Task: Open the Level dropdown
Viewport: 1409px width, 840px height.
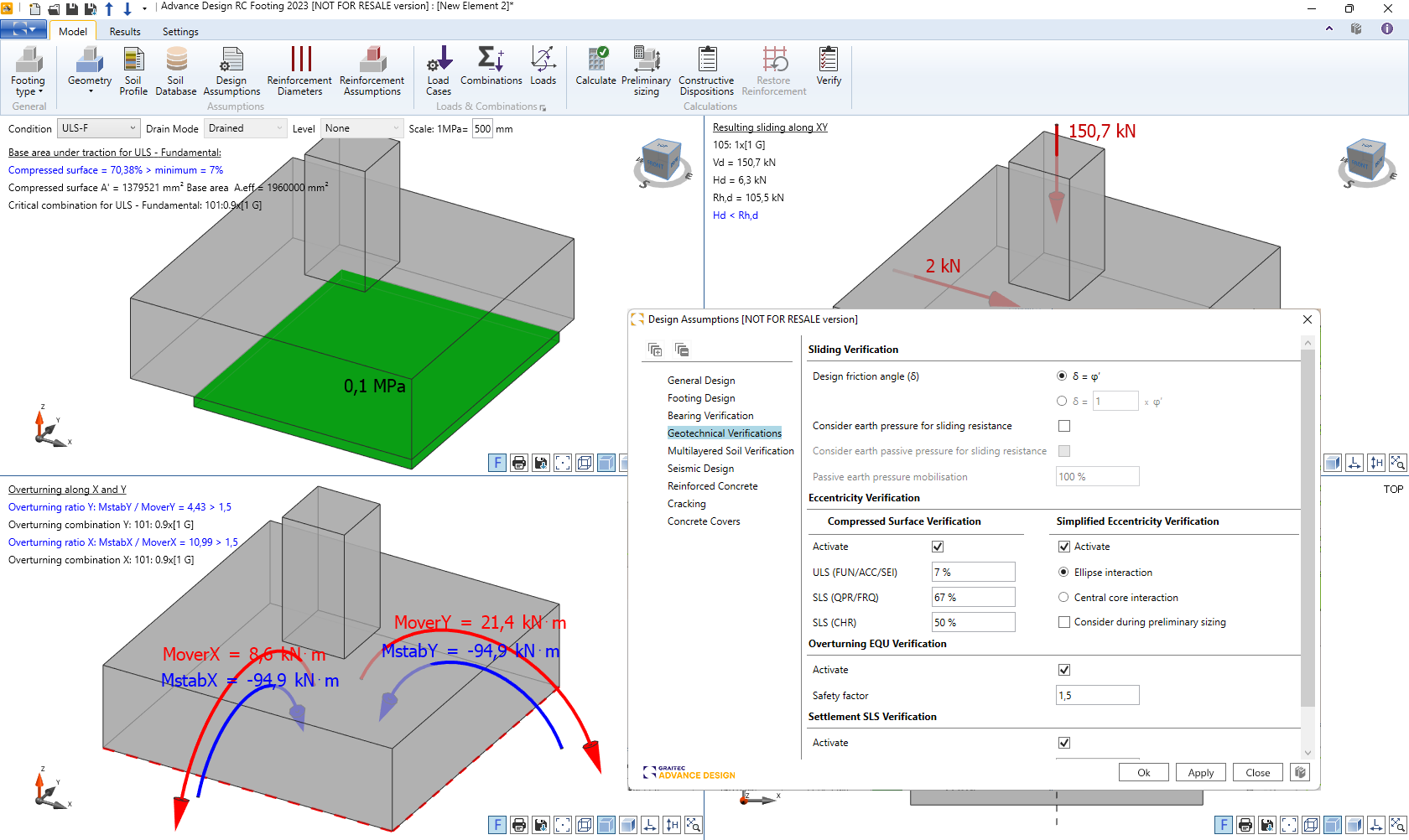Action: [361, 128]
